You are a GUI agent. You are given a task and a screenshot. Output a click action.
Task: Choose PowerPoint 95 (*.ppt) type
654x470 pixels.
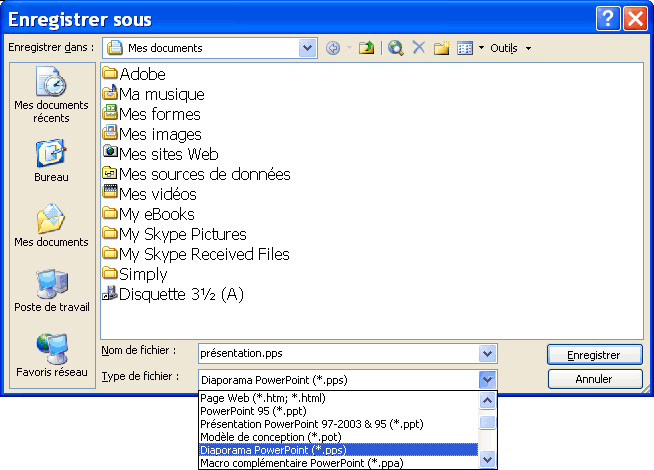pos(338,411)
